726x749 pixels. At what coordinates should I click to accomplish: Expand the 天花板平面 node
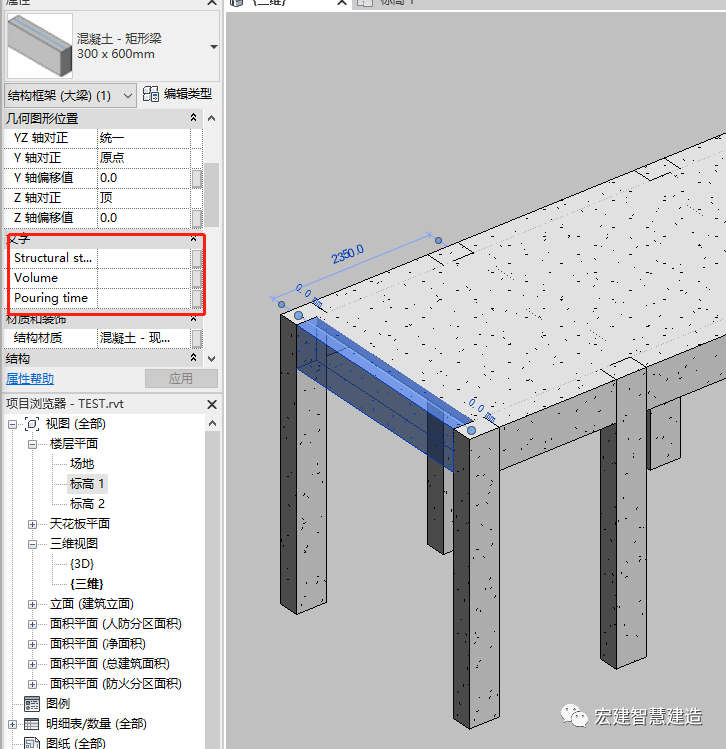coord(32,524)
